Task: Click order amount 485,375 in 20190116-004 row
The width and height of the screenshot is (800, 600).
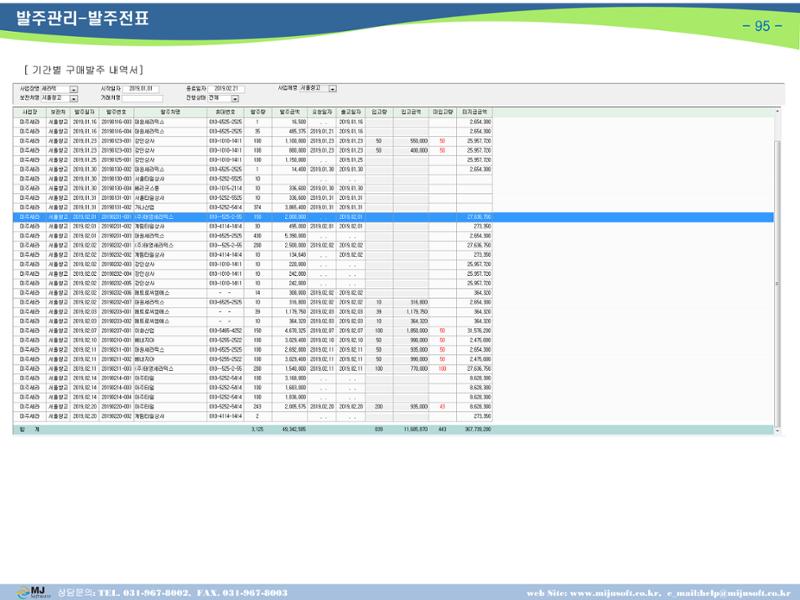Action: pyautogui.click(x=297, y=132)
